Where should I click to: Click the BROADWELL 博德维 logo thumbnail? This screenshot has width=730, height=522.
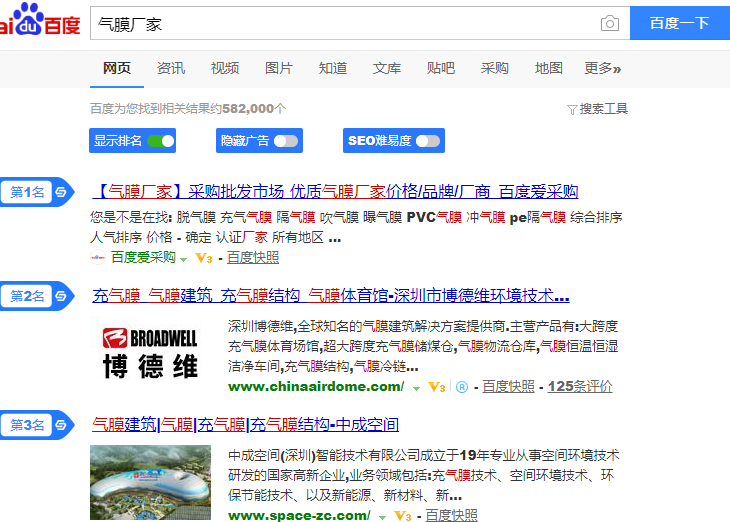150,354
